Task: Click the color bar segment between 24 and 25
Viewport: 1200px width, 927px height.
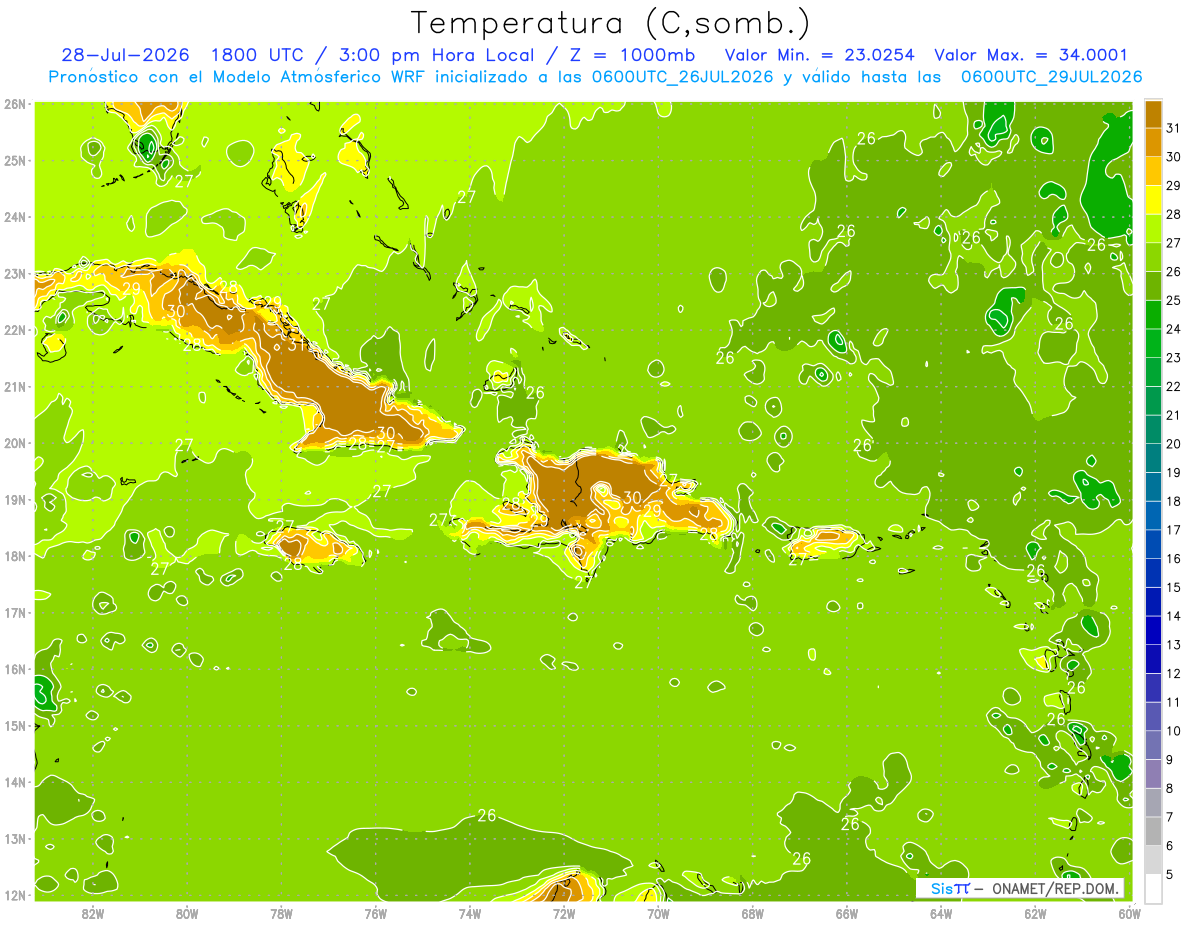Action: 1153,315
